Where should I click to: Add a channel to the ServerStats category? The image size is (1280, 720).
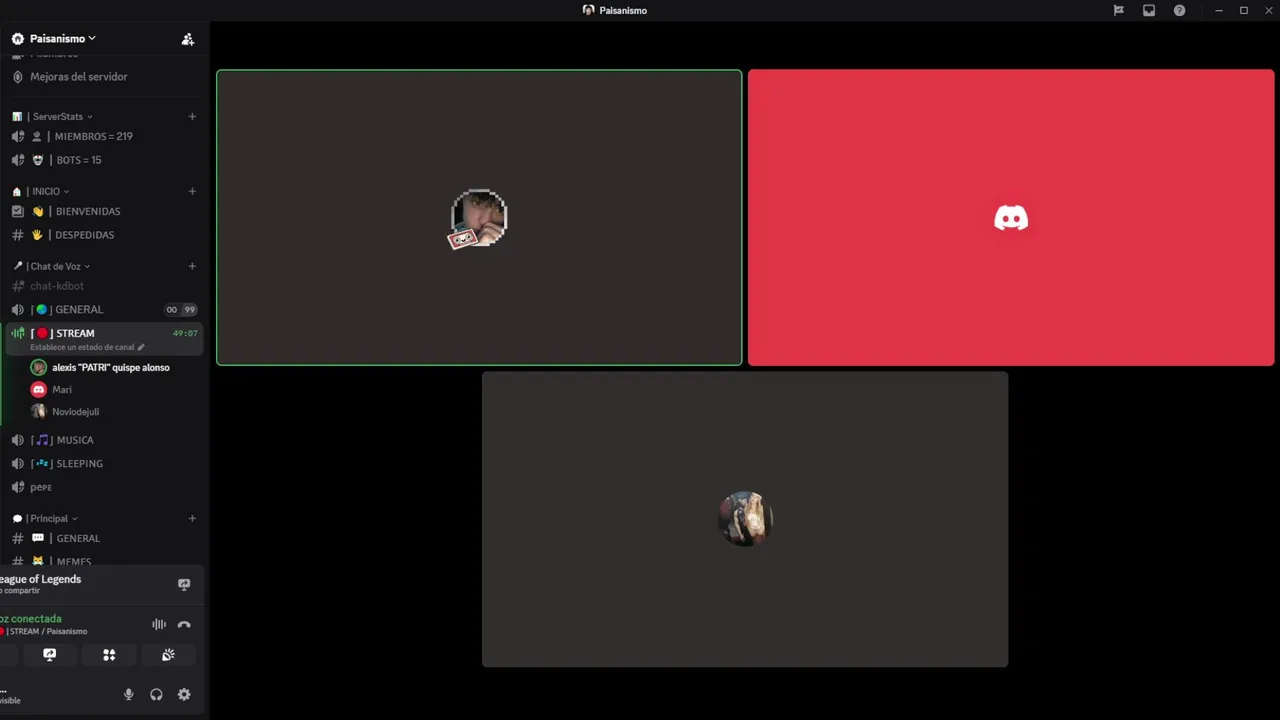click(192, 117)
